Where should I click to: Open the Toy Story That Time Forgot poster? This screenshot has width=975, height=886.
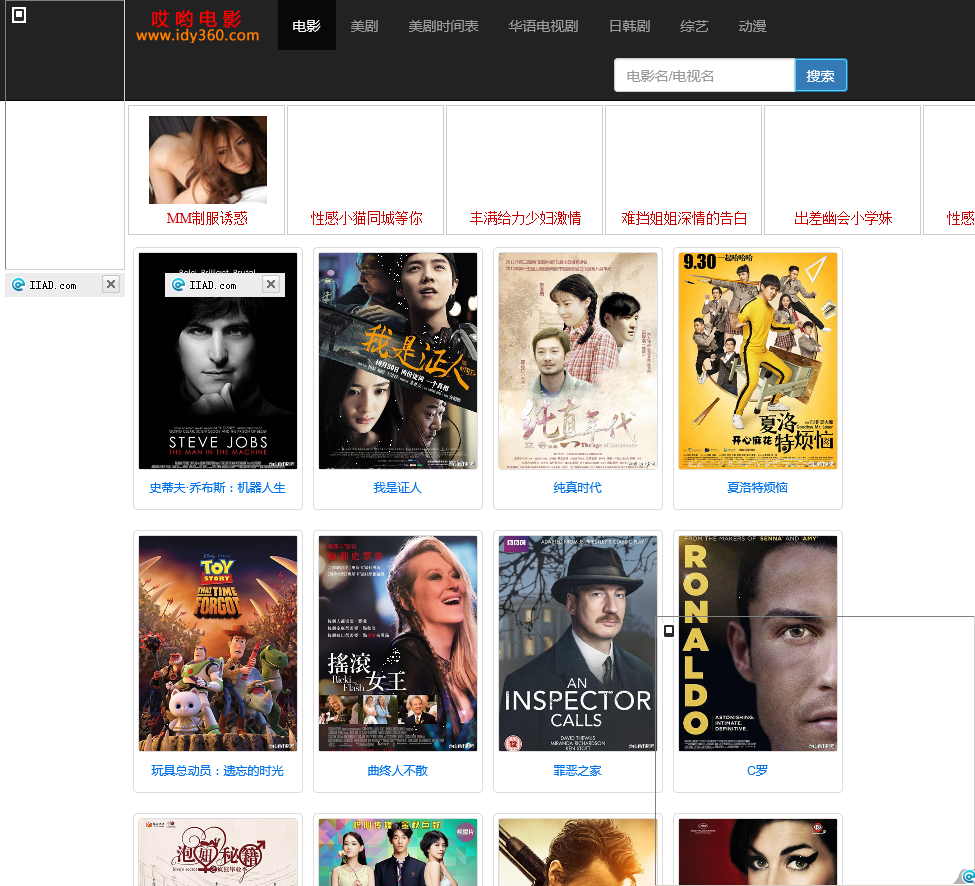click(218, 644)
